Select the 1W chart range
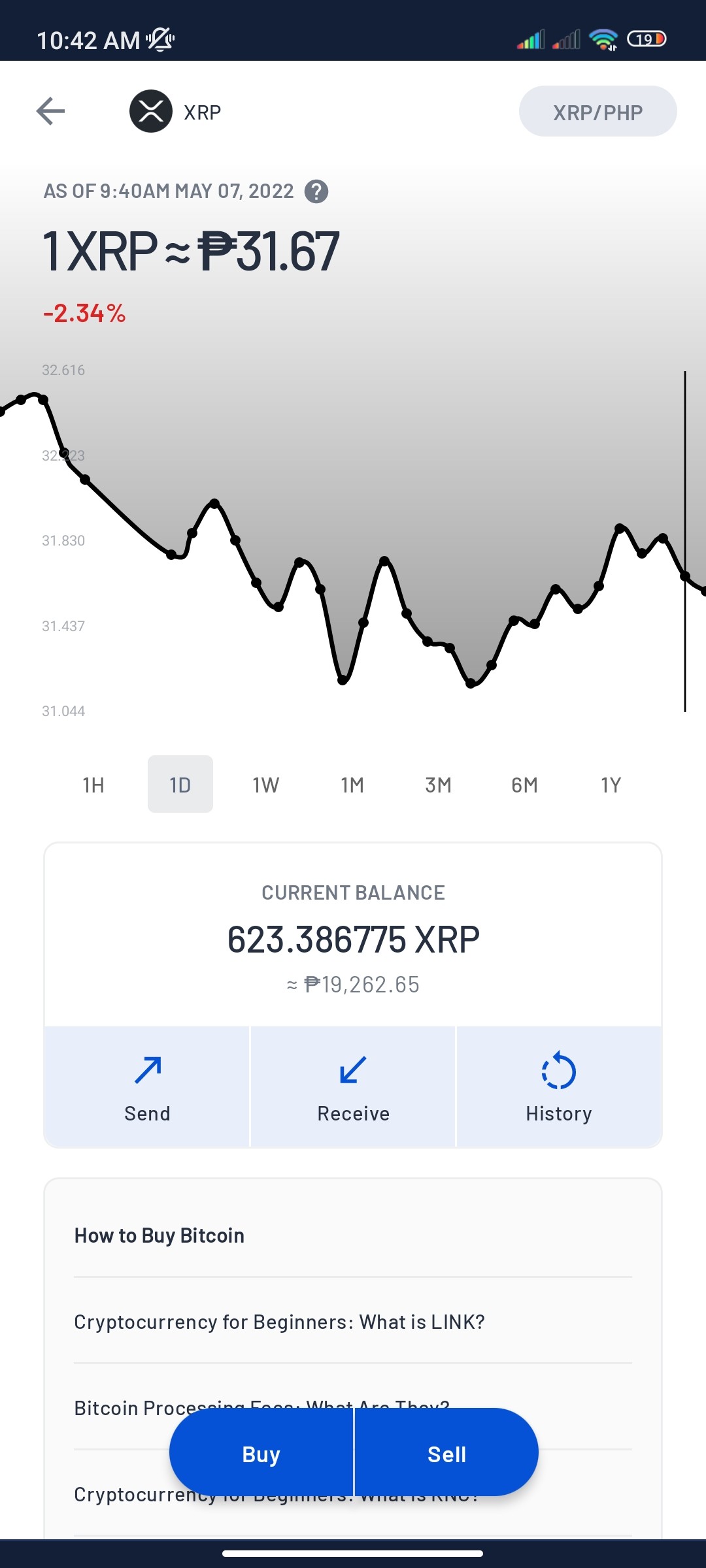706x1568 pixels. point(266,784)
